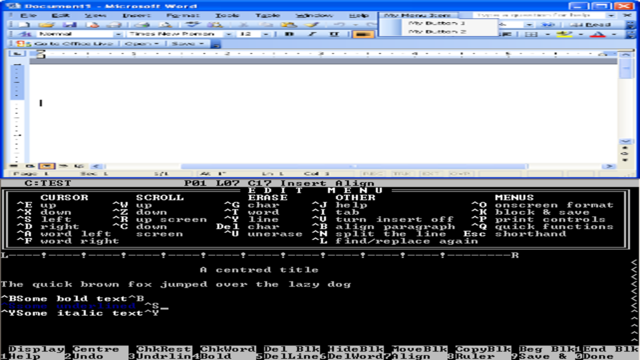Open the Insert menu
The height and width of the screenshot is (360, 640).
coord(136,15)
